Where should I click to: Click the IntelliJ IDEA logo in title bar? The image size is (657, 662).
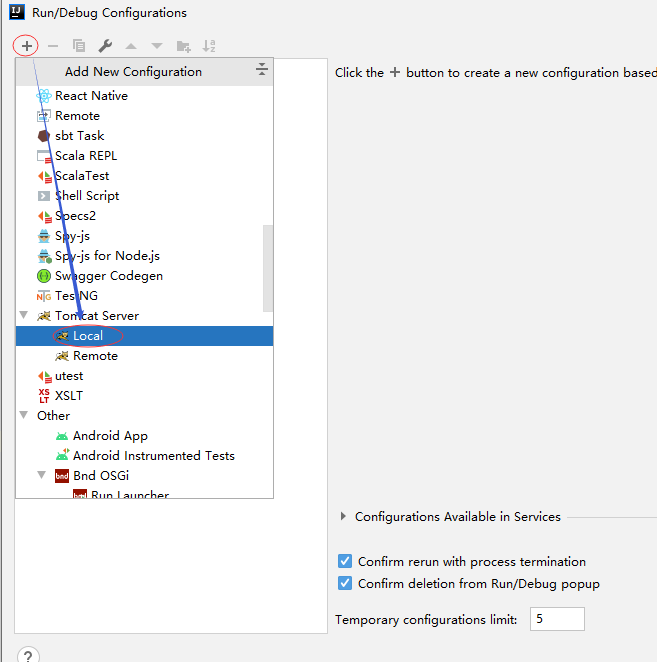(17, 12)
